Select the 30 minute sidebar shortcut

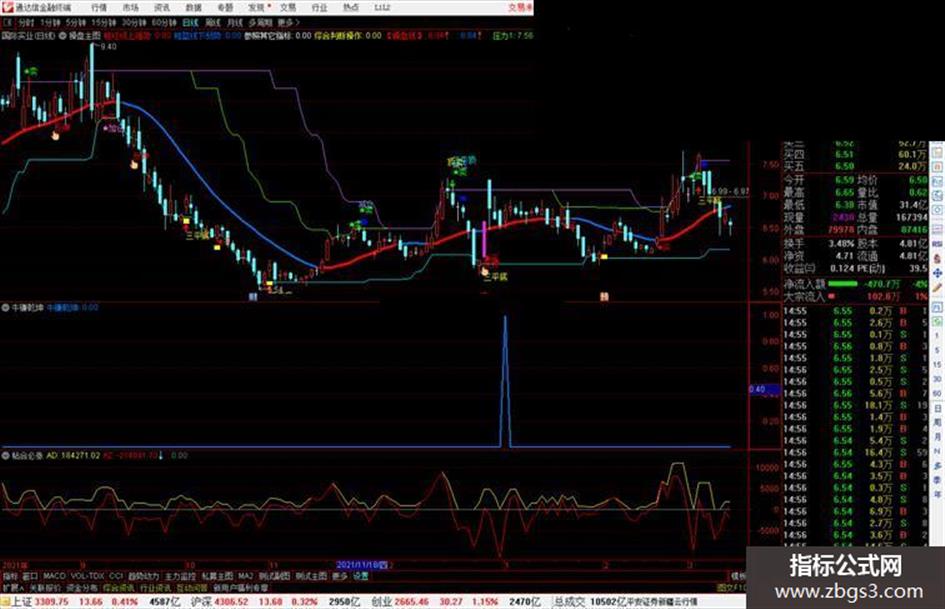(937, 379)
